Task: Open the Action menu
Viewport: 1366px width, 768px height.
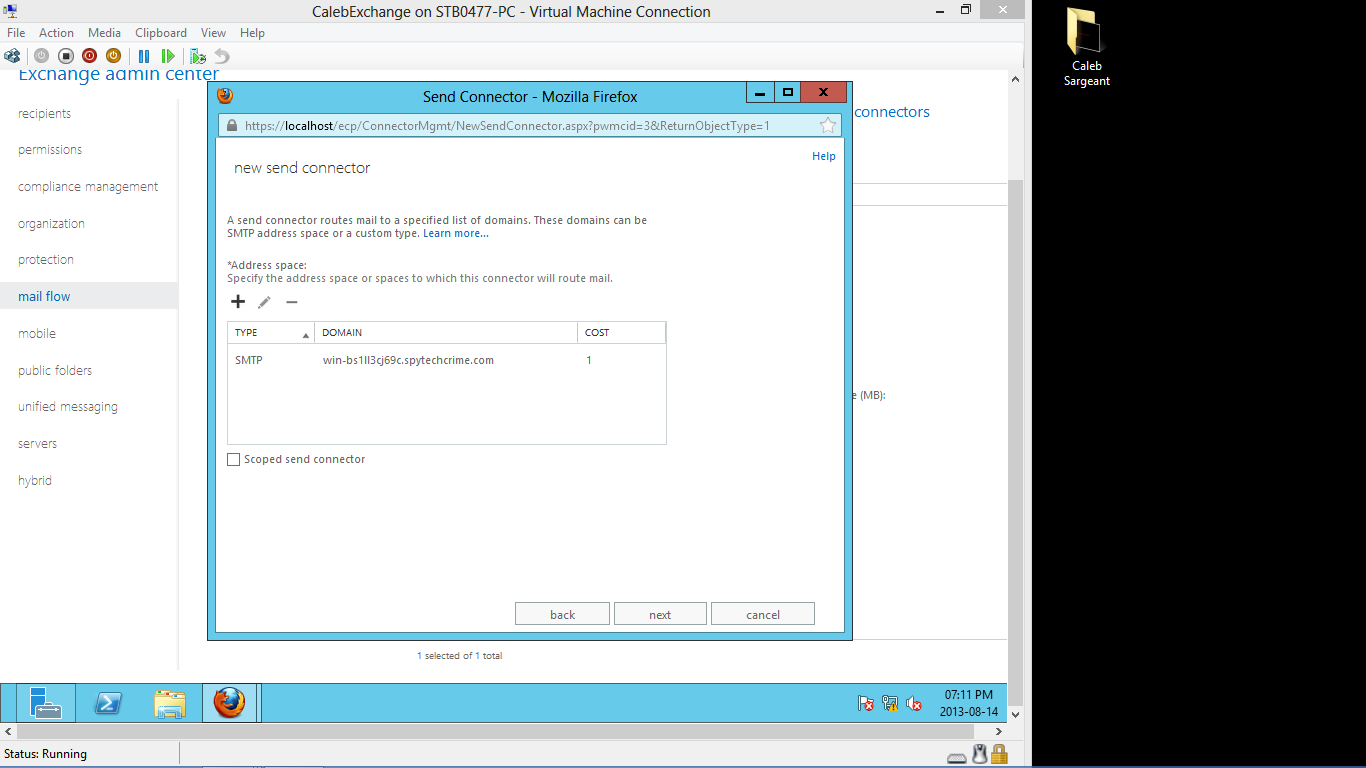Action: (57, 33)
